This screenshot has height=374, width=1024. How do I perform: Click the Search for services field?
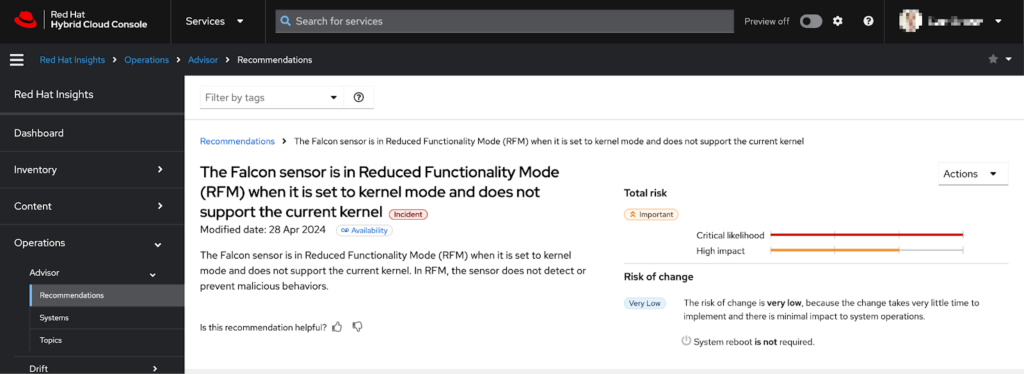pyautogui.click(x=504, y=21)
